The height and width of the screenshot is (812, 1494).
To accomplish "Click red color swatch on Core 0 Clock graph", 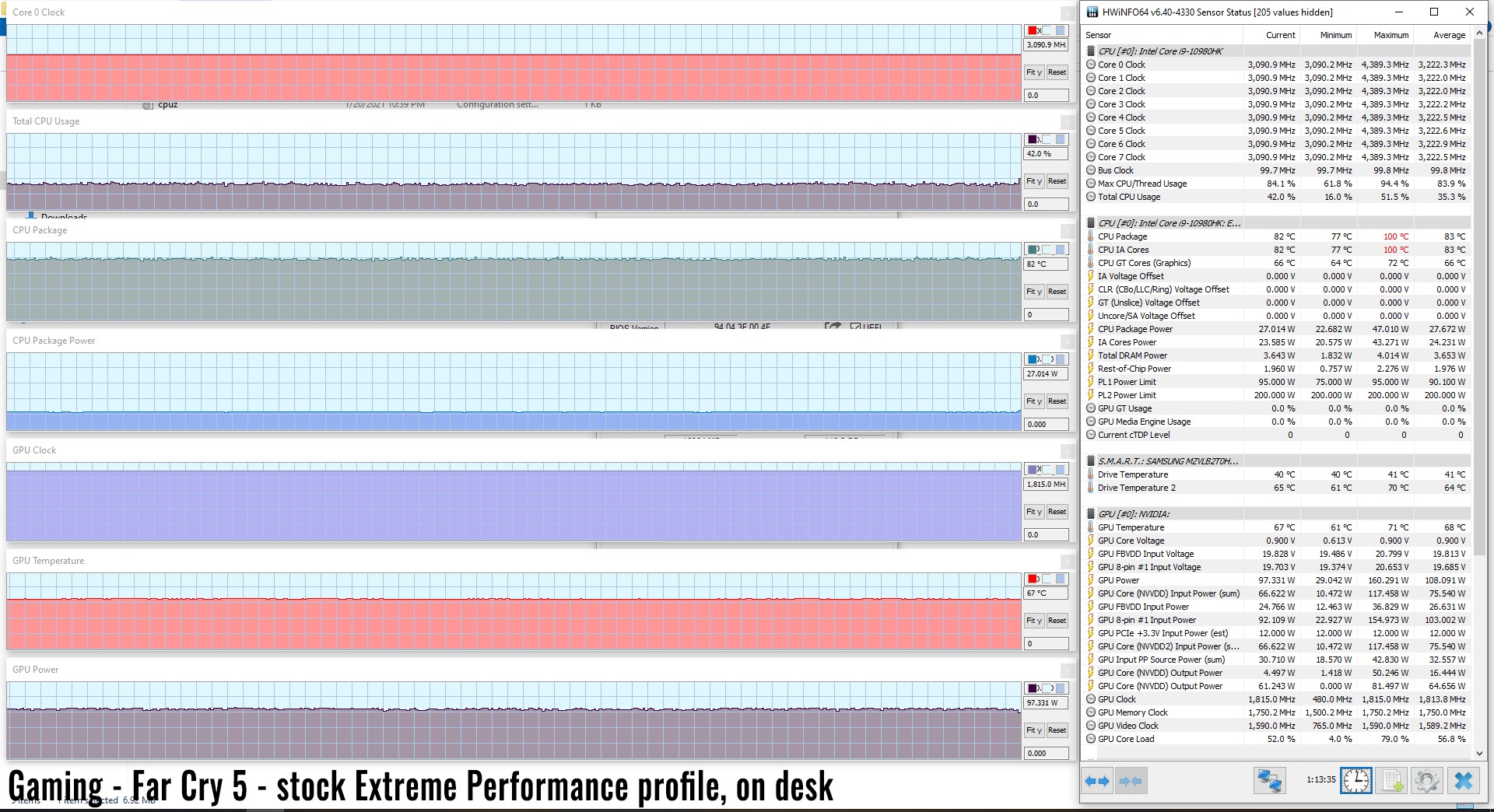I will [1033, 31].
